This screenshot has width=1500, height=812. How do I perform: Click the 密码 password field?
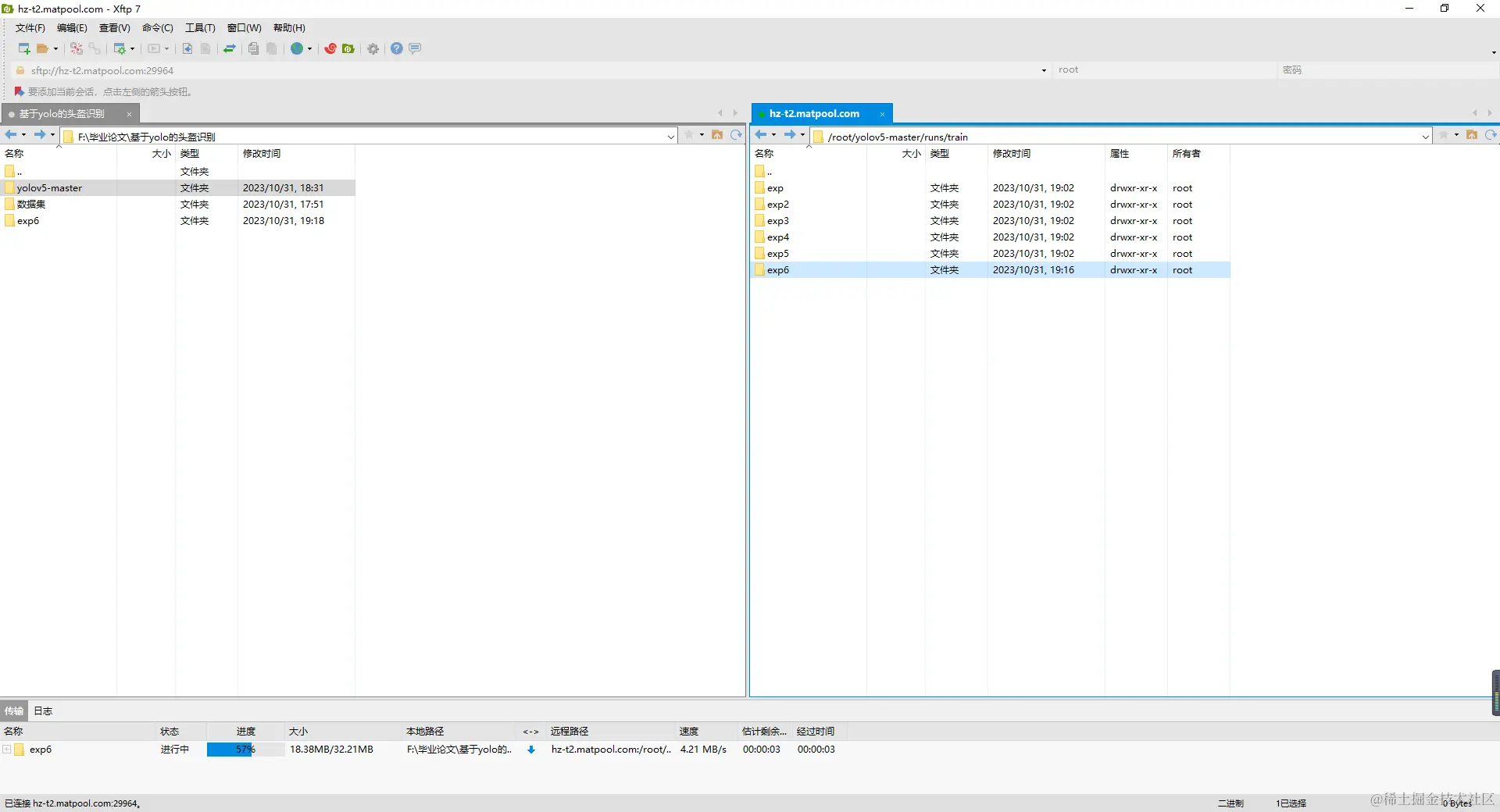coord(1388,70)
